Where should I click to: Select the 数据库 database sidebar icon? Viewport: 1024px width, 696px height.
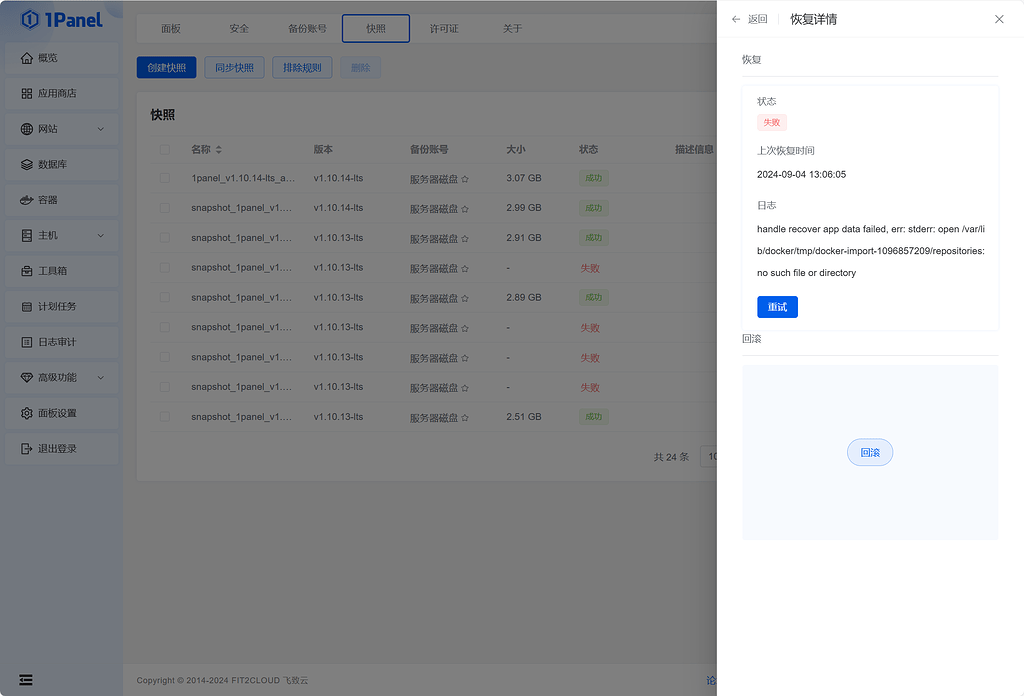click(62, 164)
